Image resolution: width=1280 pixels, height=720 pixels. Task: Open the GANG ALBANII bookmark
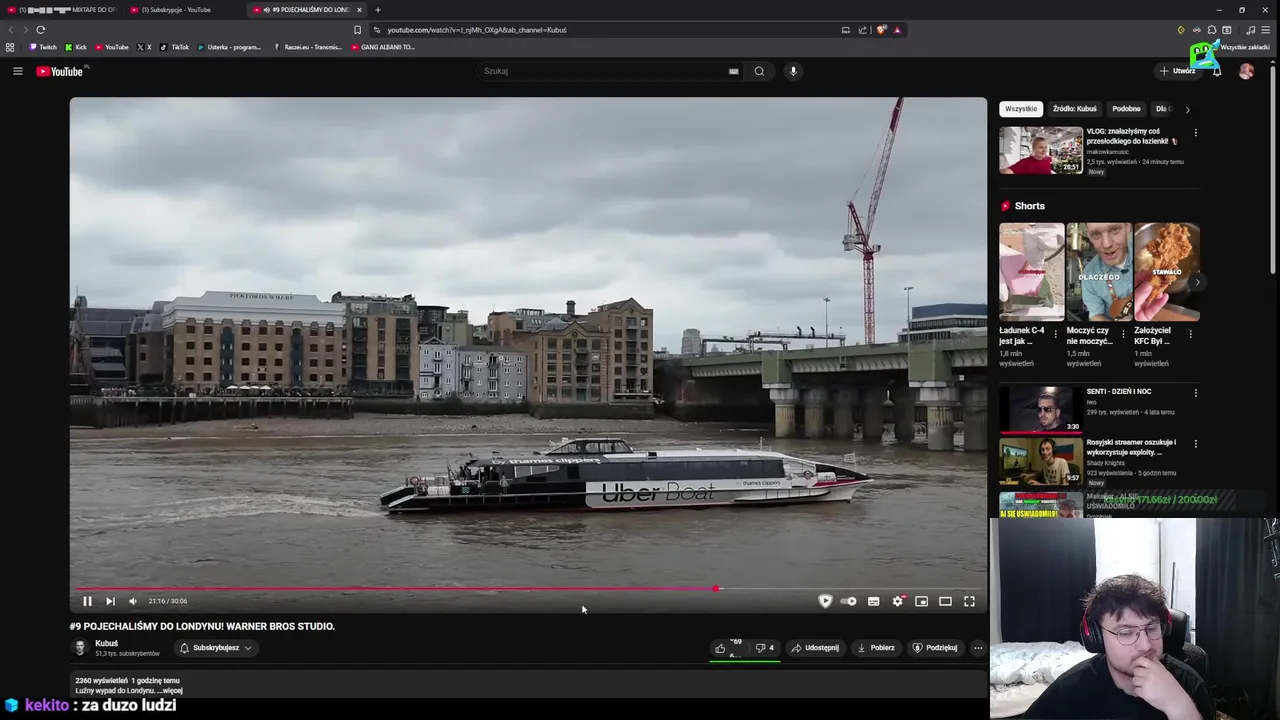pyautogui.click(x=383, y=47)
